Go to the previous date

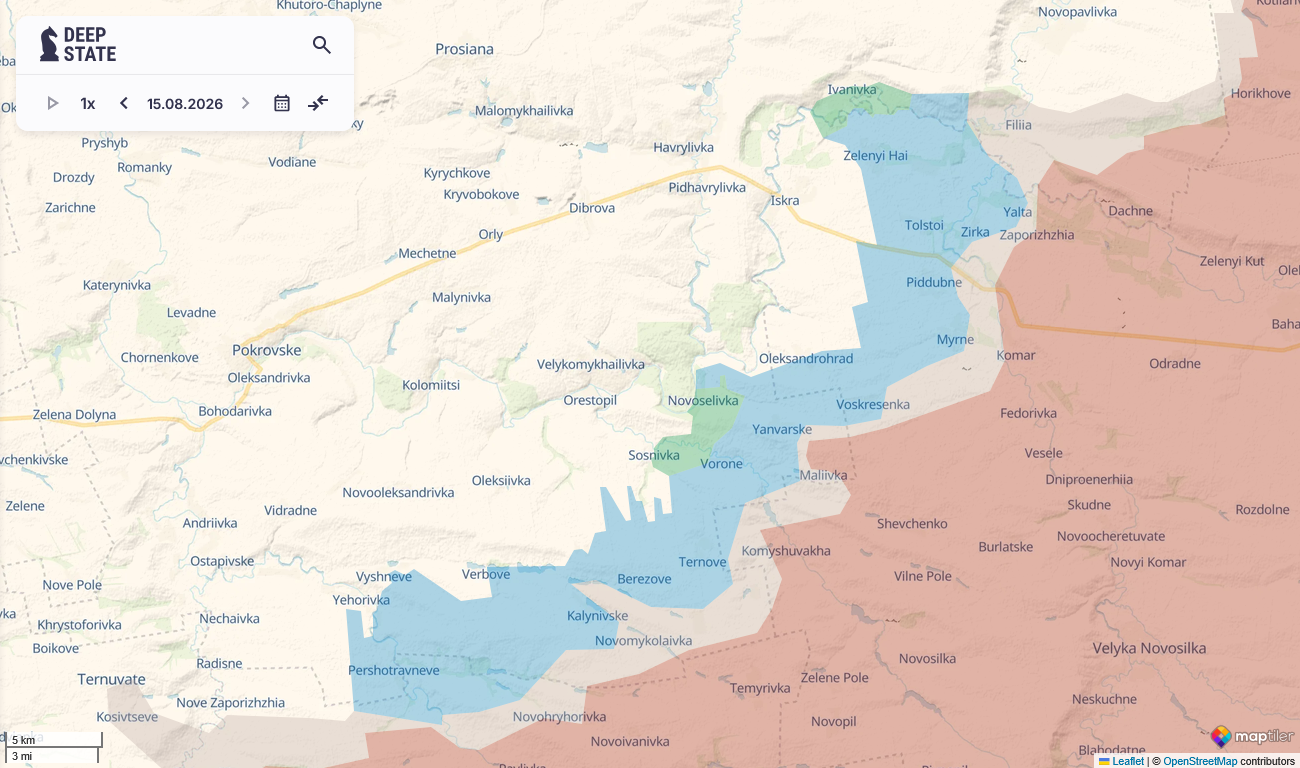tap(124, 103)
